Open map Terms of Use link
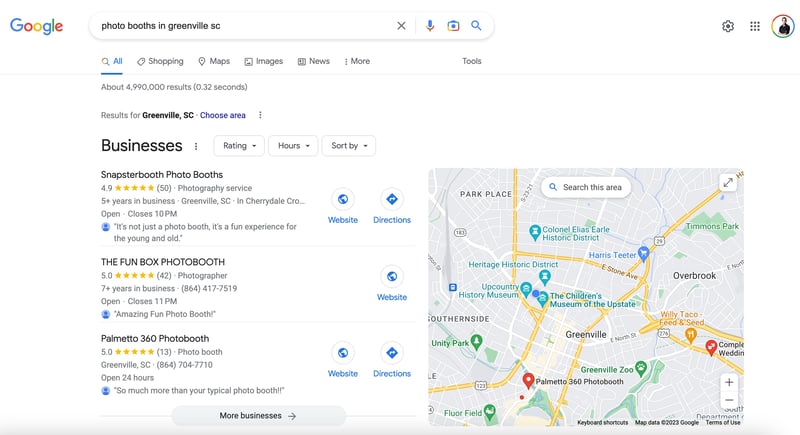The image size is (800, 435). 722,422
